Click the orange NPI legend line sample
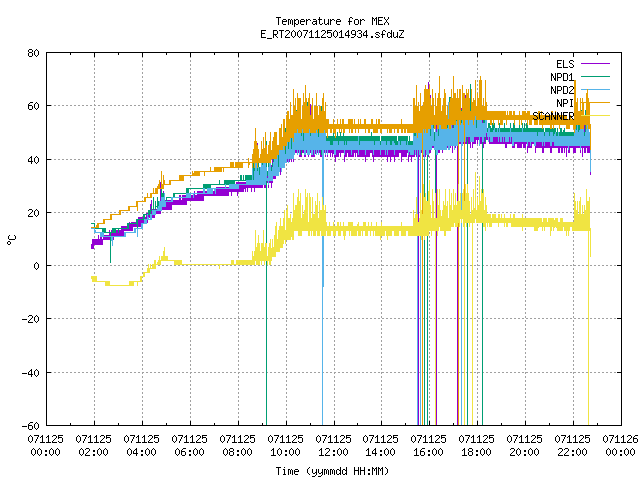This screenshot has height=480, width=640. pyautogui.click(x=595, y=103)
